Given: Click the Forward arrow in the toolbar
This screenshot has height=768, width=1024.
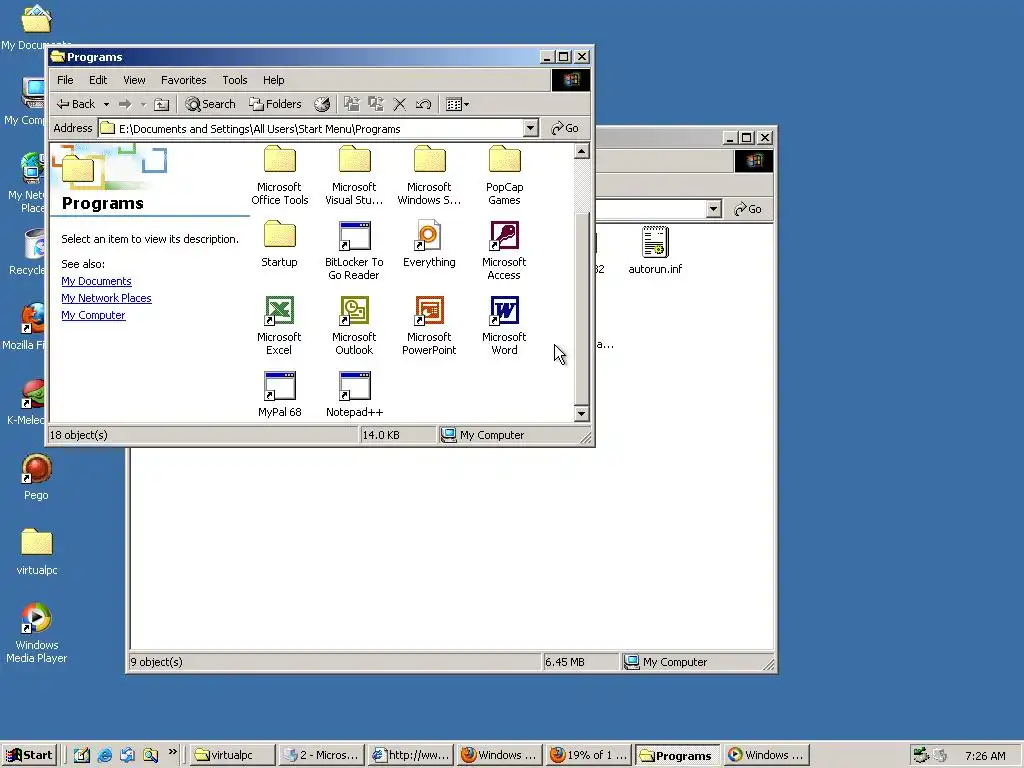Looking at the screenshot, I should [x=125, y=104].
